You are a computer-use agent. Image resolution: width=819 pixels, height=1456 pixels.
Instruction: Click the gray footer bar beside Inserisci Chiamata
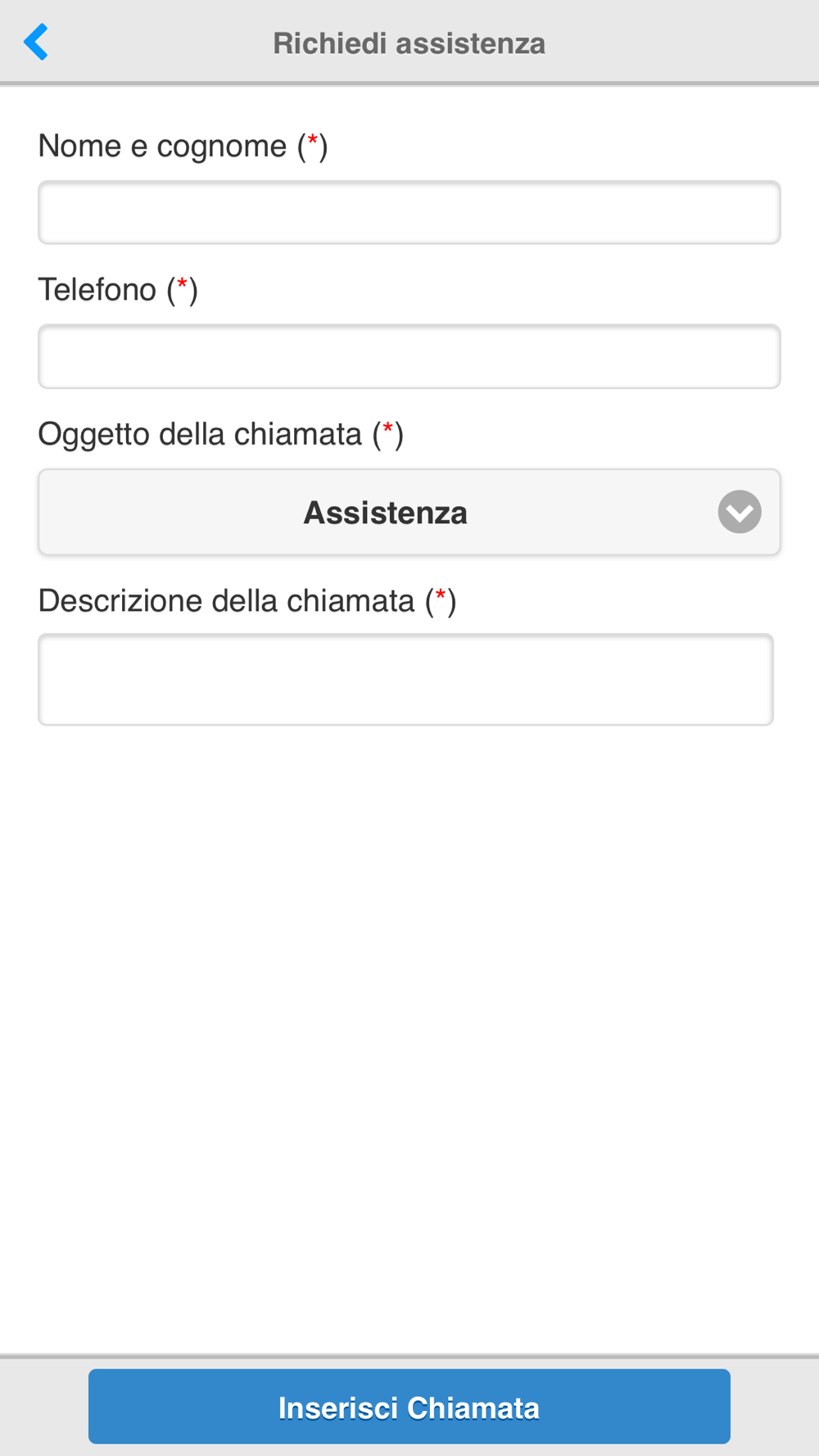pyautogui.click(x=775, y=1406)
